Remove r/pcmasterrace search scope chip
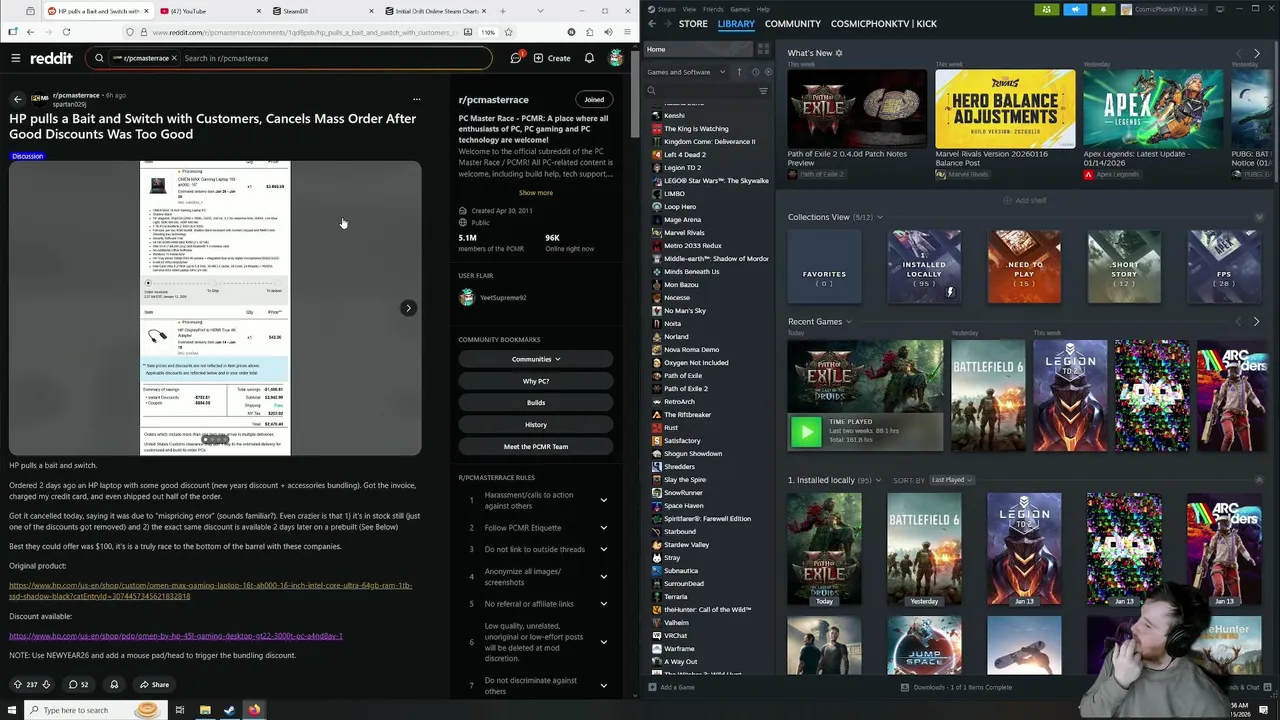This screenshot has width=1280, height=720. click(x=174, y=58)
